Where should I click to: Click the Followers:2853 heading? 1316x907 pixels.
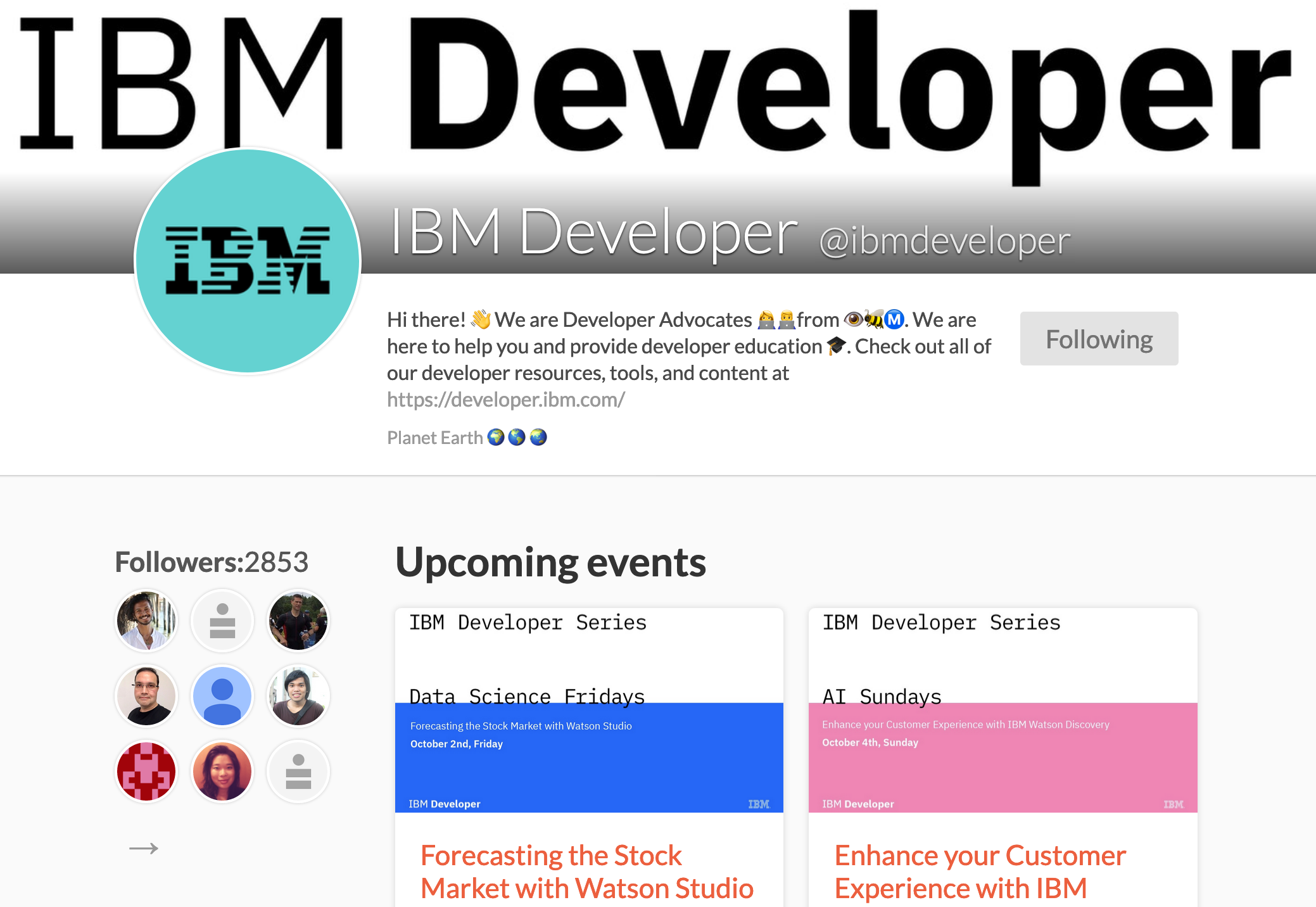tap(212, 562)
